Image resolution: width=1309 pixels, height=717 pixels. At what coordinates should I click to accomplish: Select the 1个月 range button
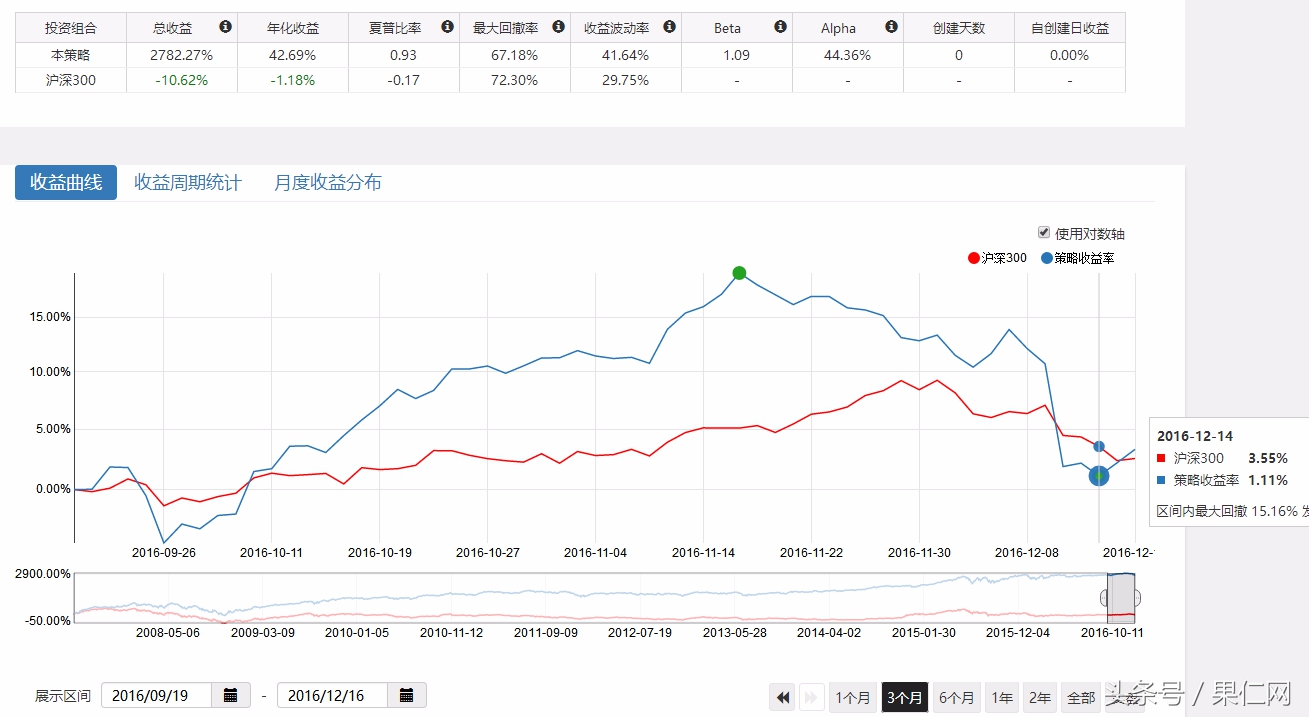(853, 697)
